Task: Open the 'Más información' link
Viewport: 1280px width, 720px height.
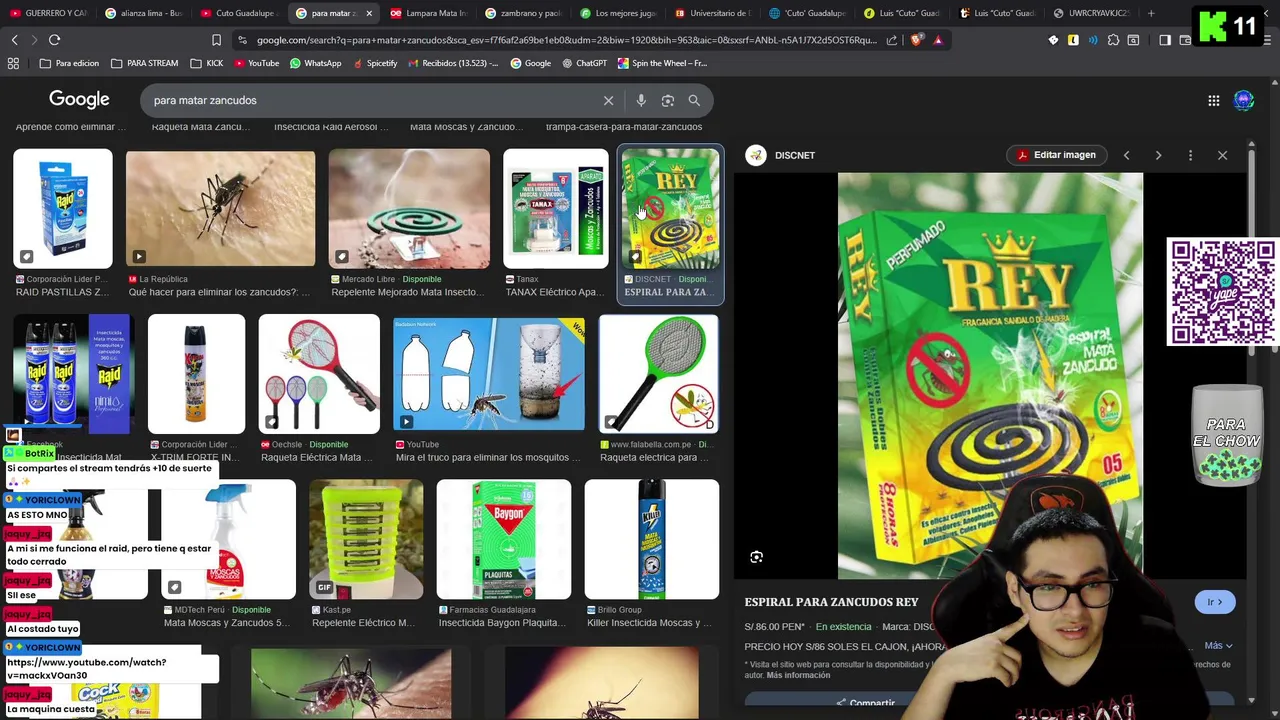Action: coord(798,675)
